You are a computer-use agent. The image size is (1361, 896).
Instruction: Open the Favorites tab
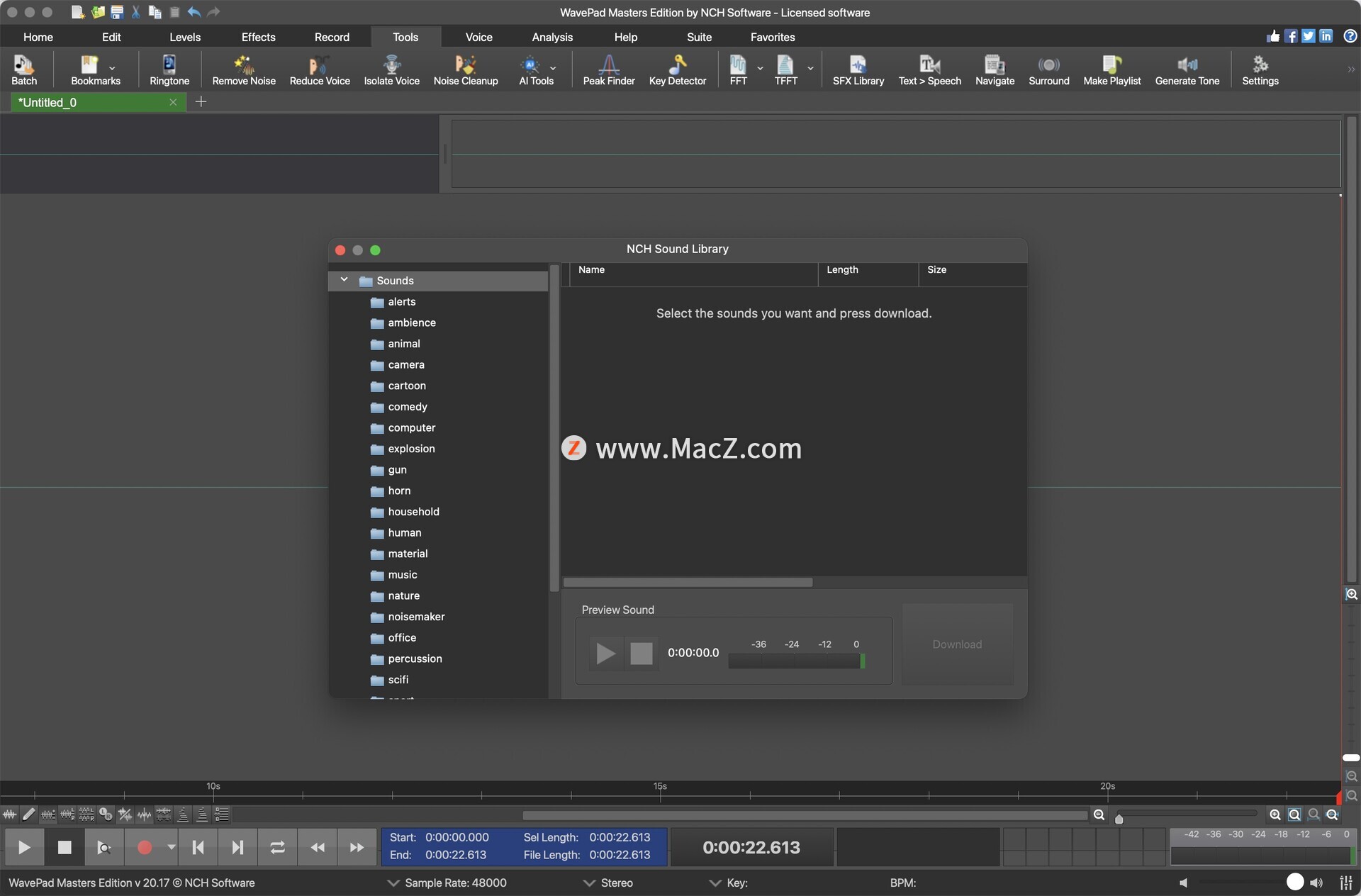(x=772, y=37)
